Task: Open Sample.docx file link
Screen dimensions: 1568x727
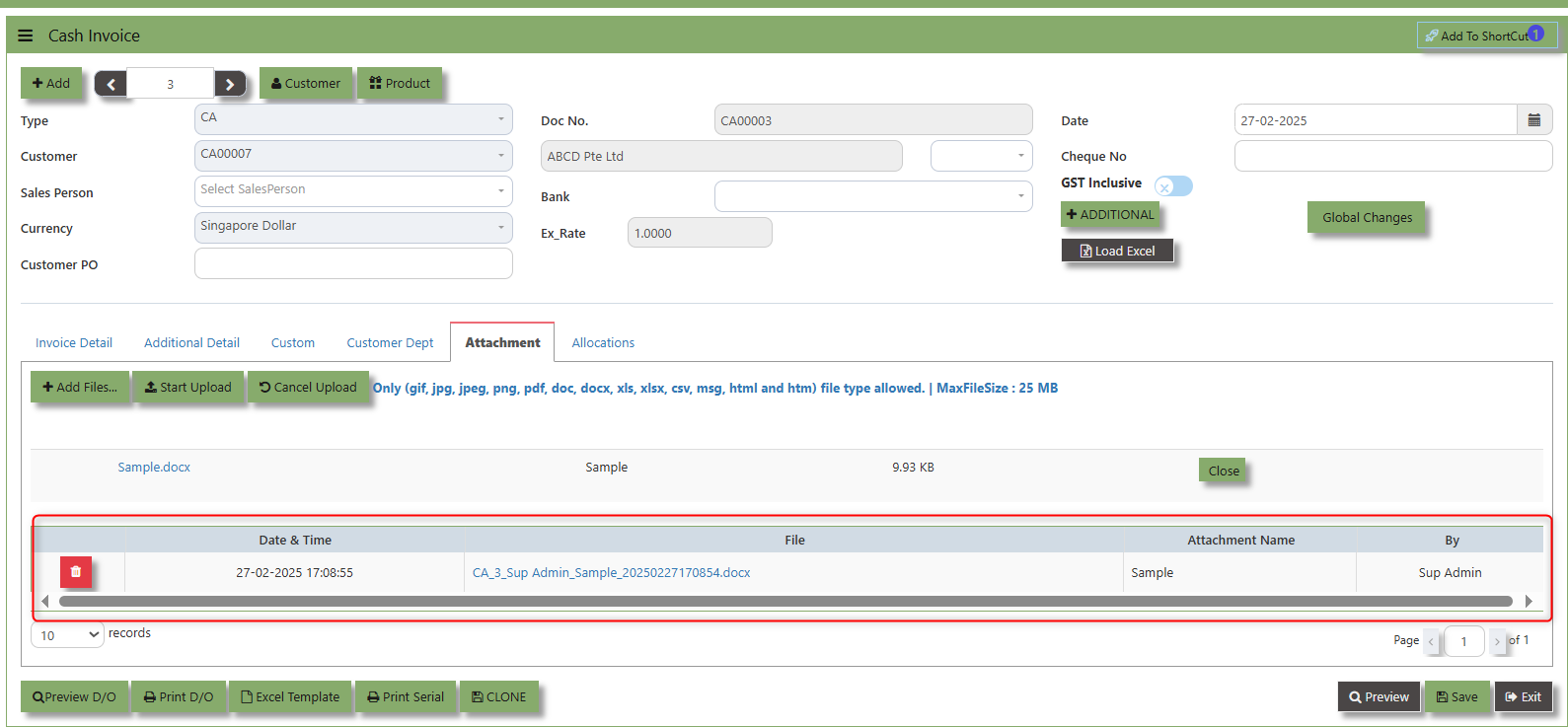Action: [154, 468]
